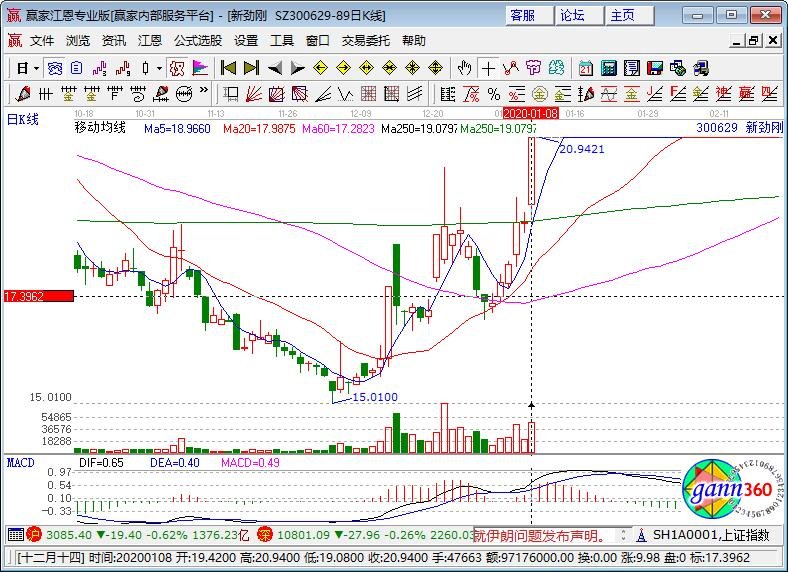Click the plain black percent icon
The height and width of the screenshot is (572, 788).
point(494,93)
